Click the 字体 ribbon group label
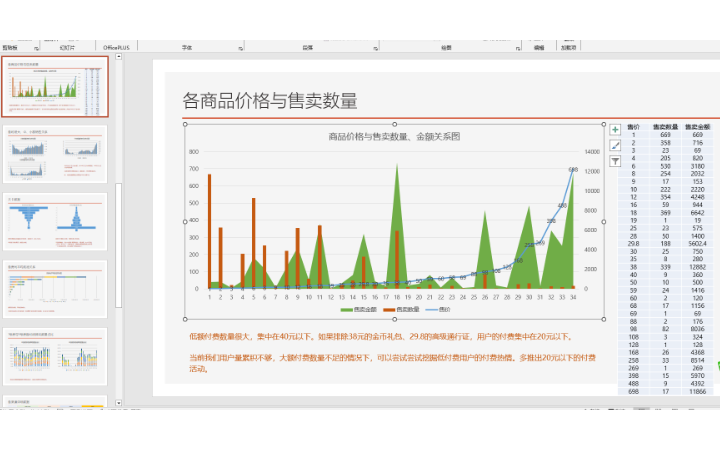Screen dimensions: 720x450 click(186, 47)
